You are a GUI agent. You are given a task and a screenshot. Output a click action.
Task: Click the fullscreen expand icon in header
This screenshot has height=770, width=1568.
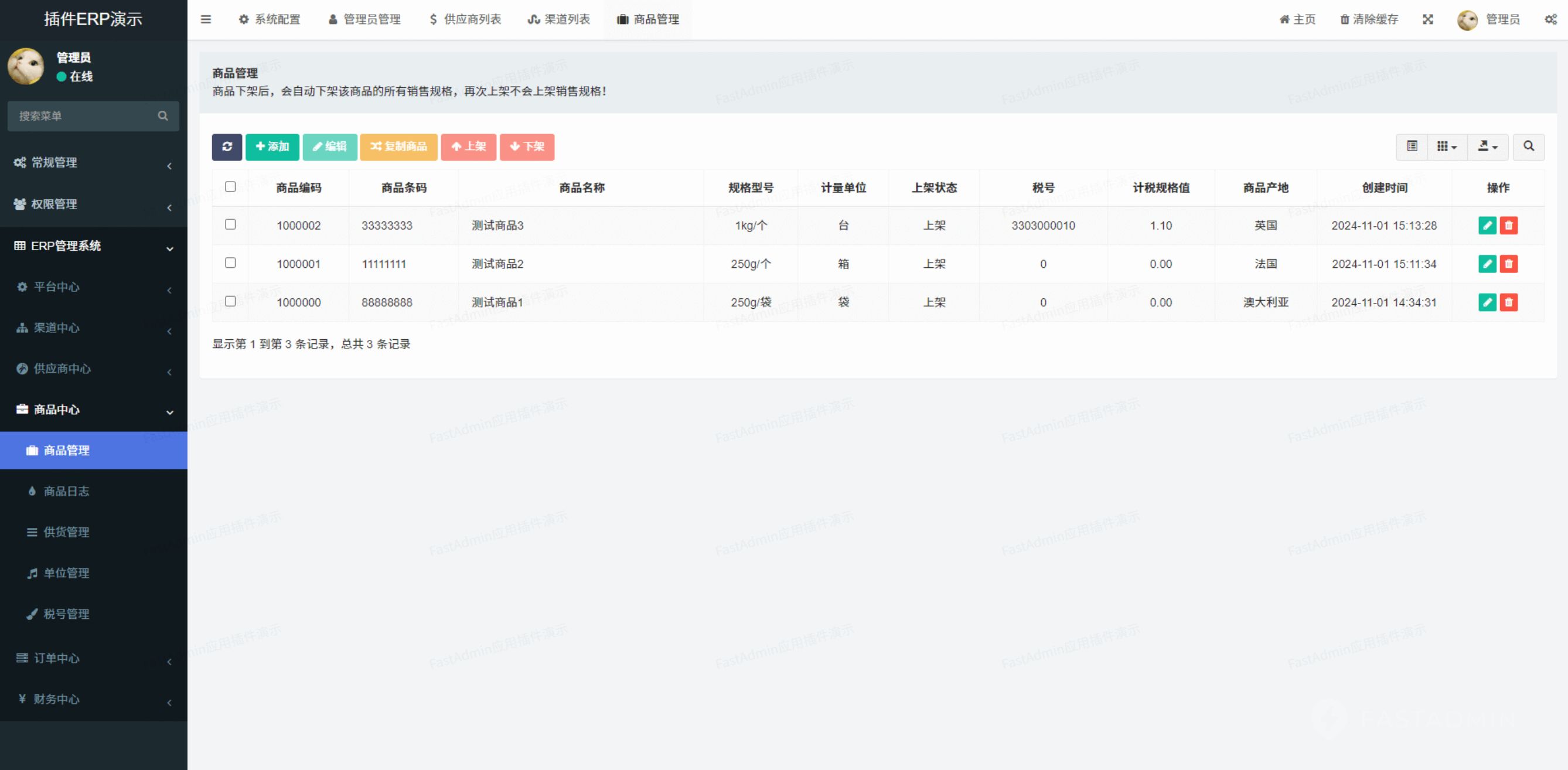pyautogui.click(x=1427, y=19)
